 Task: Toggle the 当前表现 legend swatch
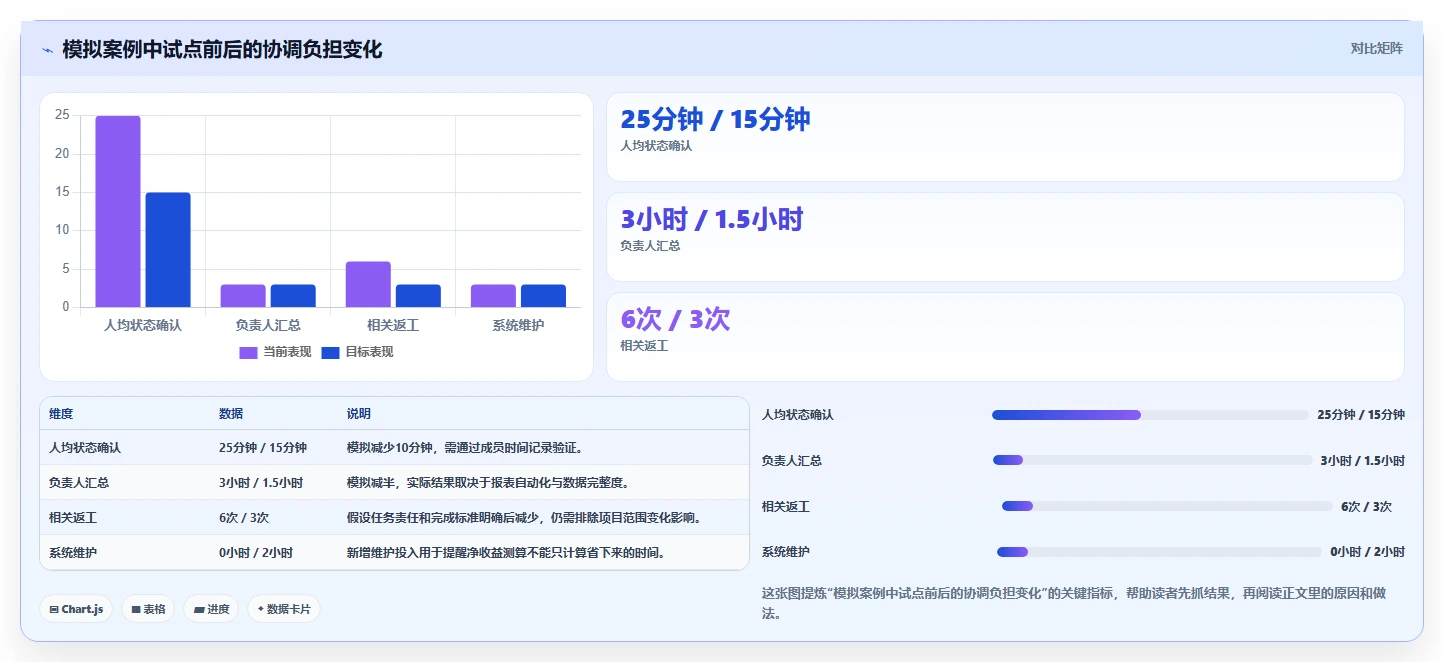(248, 352)
